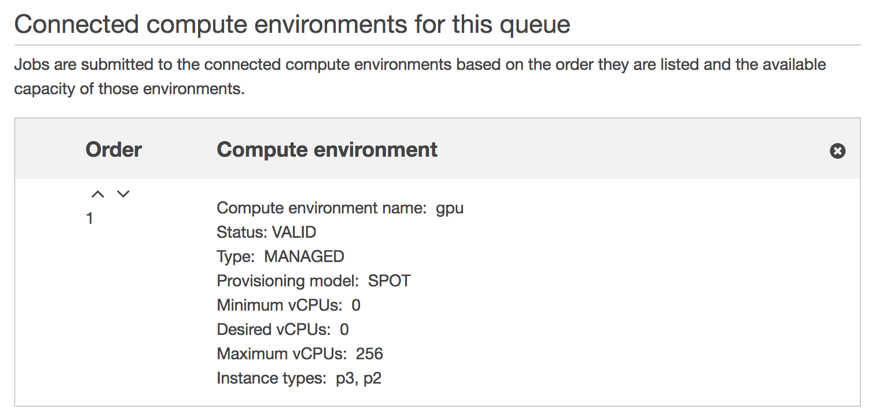Screen dimensions: 874x420
Task: Click the Compute environment name label
Action: pos(322,208)
